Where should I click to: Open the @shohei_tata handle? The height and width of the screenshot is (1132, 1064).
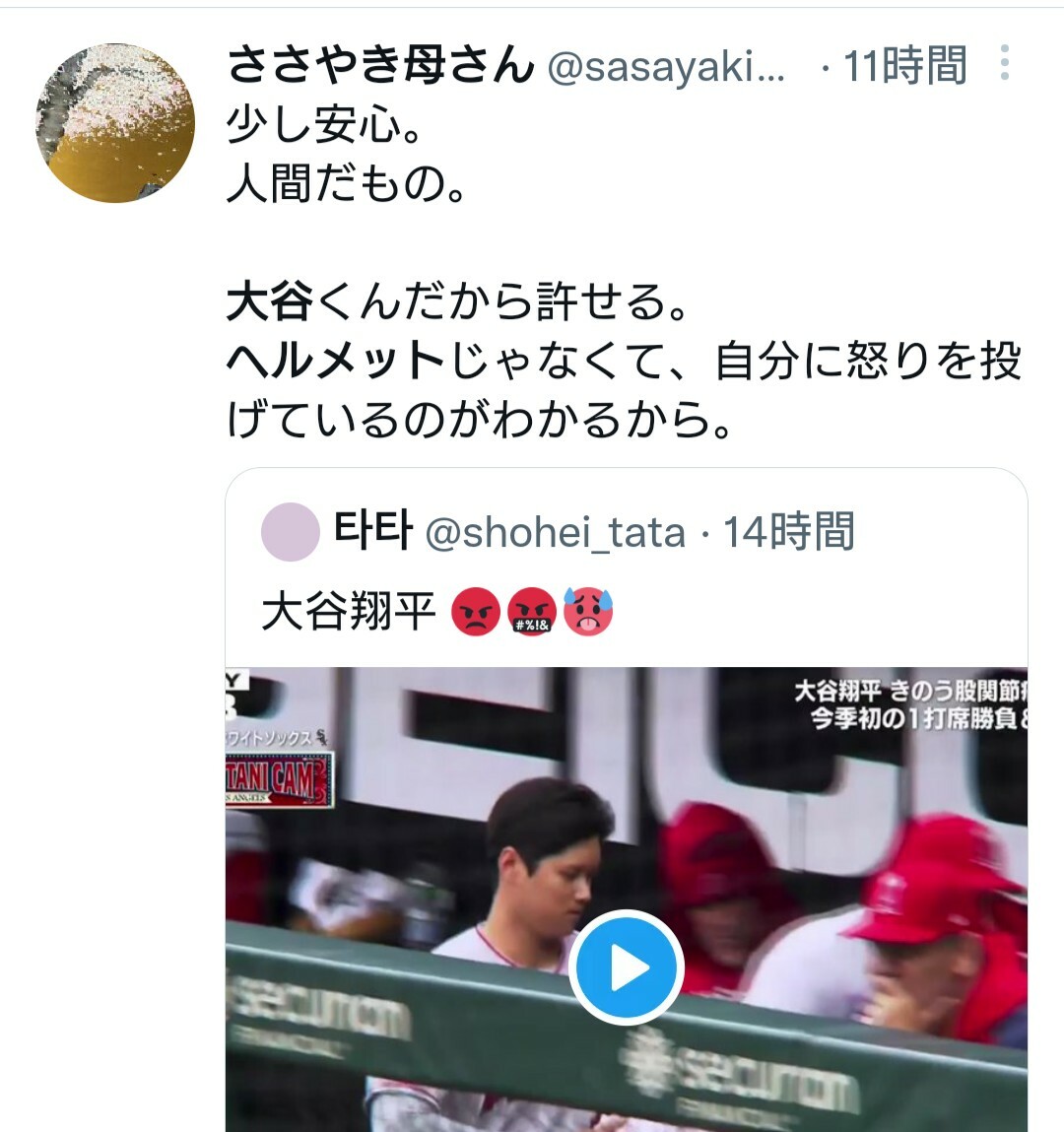pyautogui.click(x=555, y=533)
